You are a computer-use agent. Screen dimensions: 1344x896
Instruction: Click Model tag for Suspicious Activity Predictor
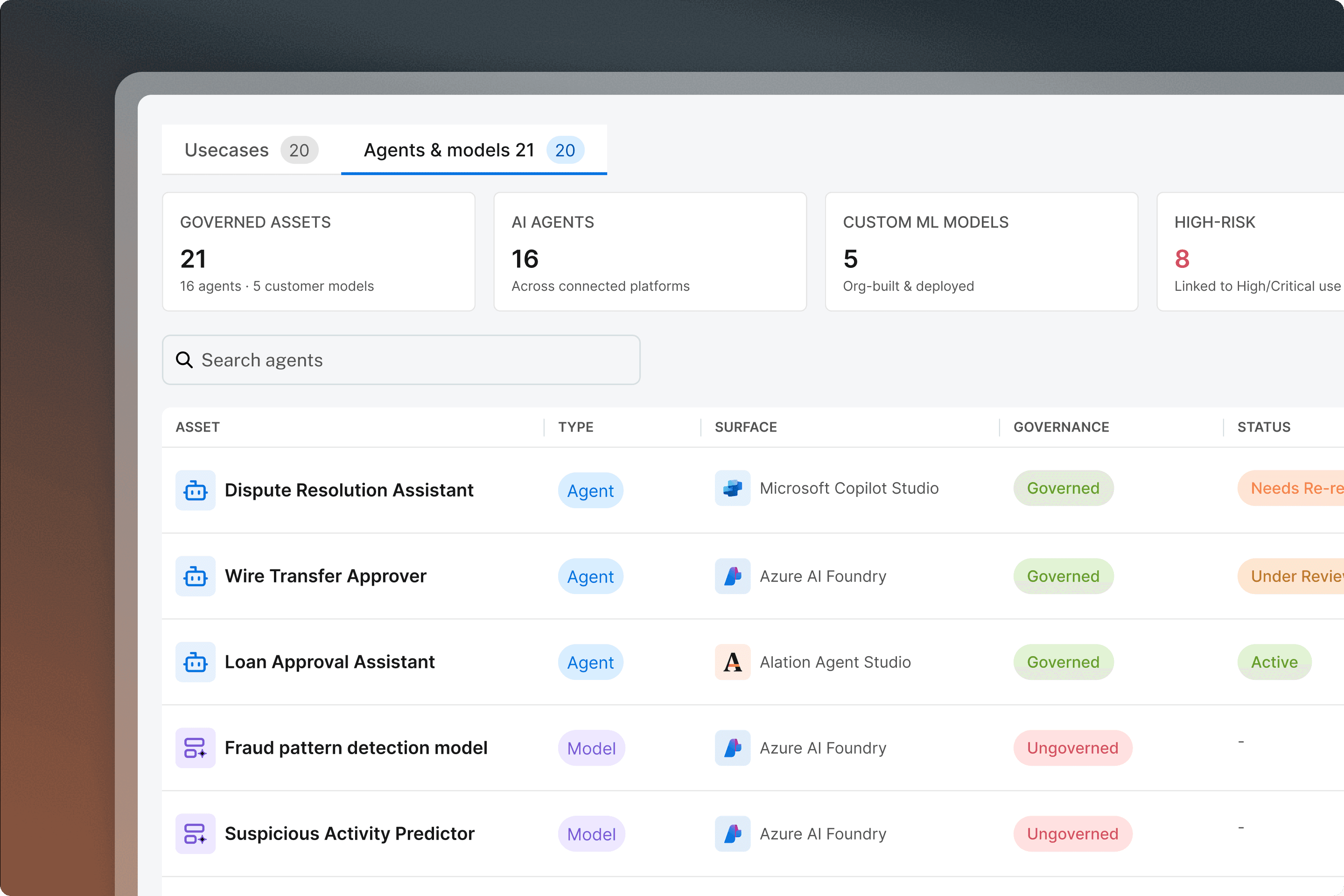tap(591, 834)
